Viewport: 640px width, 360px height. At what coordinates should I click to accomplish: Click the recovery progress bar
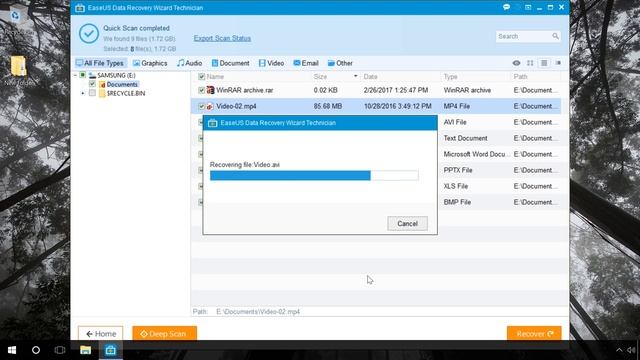pos(314,176)
